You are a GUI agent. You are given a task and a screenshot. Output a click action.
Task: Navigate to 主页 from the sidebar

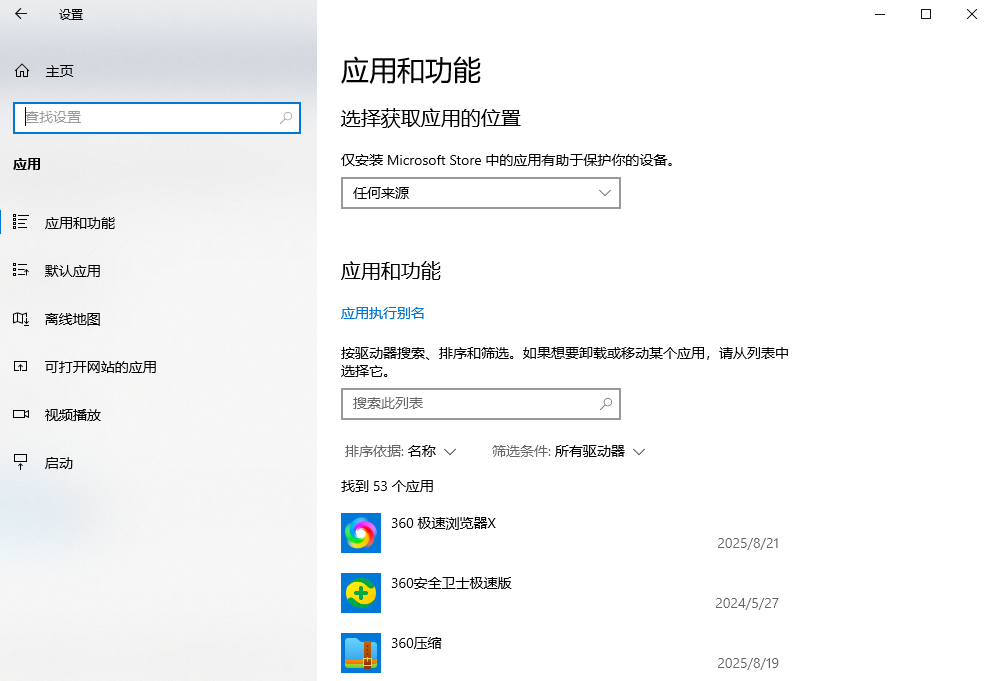click(x=60, y=70)
